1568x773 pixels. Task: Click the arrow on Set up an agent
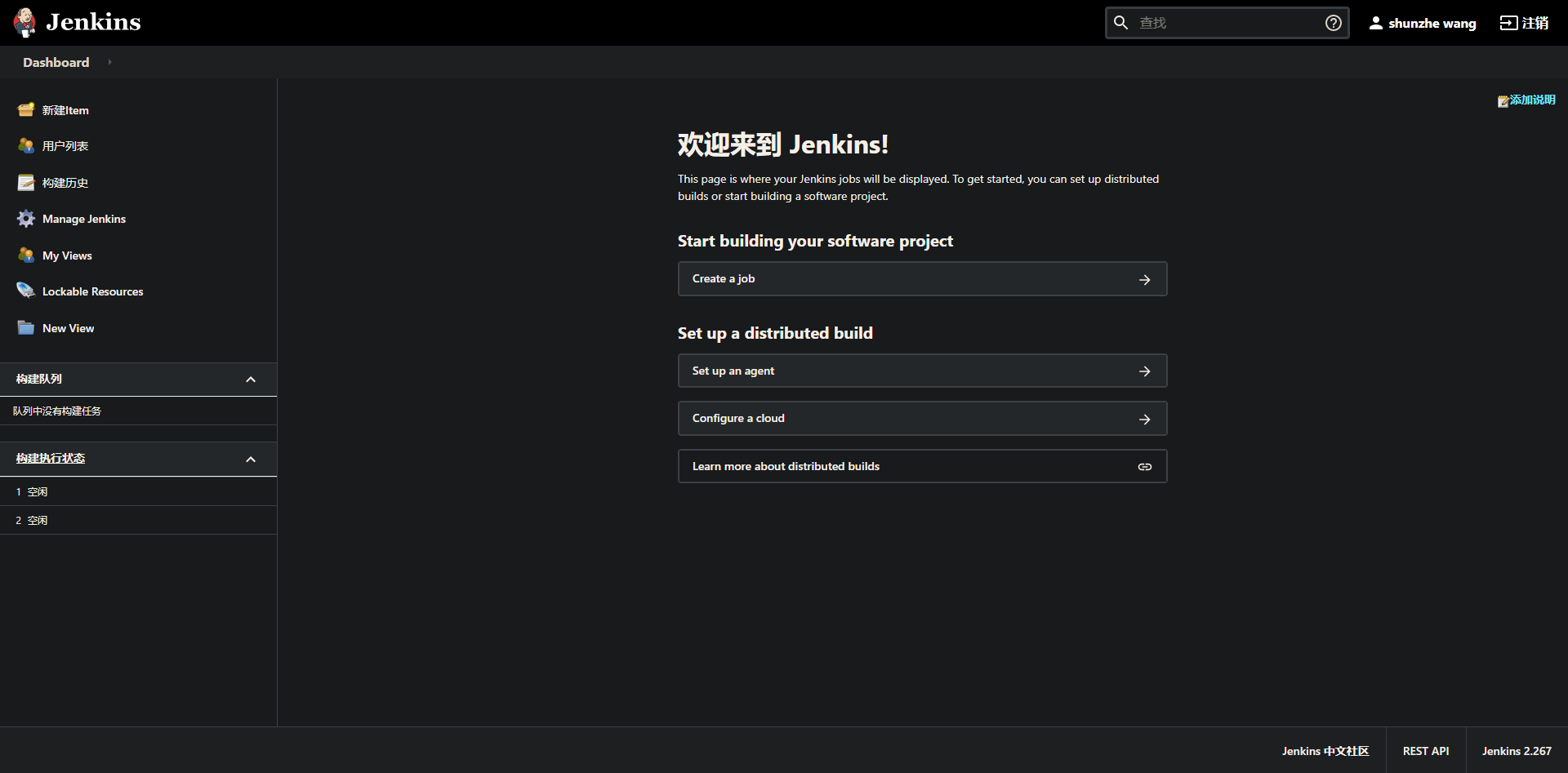tap(1145, 371)
